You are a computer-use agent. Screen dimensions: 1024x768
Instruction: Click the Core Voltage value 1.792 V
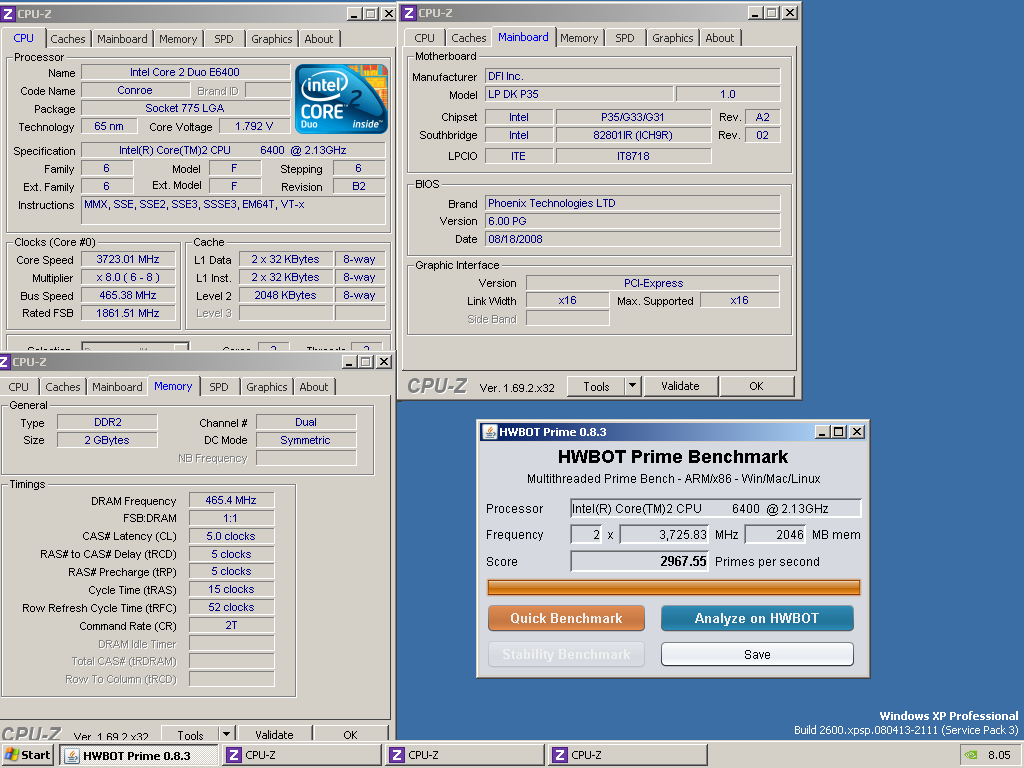point(255,126)
